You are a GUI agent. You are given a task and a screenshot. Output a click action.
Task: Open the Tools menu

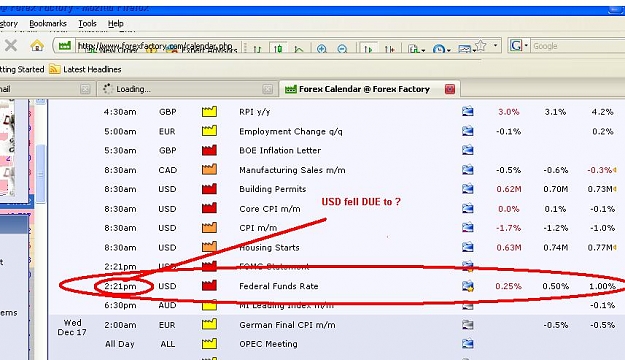(87, 24)
